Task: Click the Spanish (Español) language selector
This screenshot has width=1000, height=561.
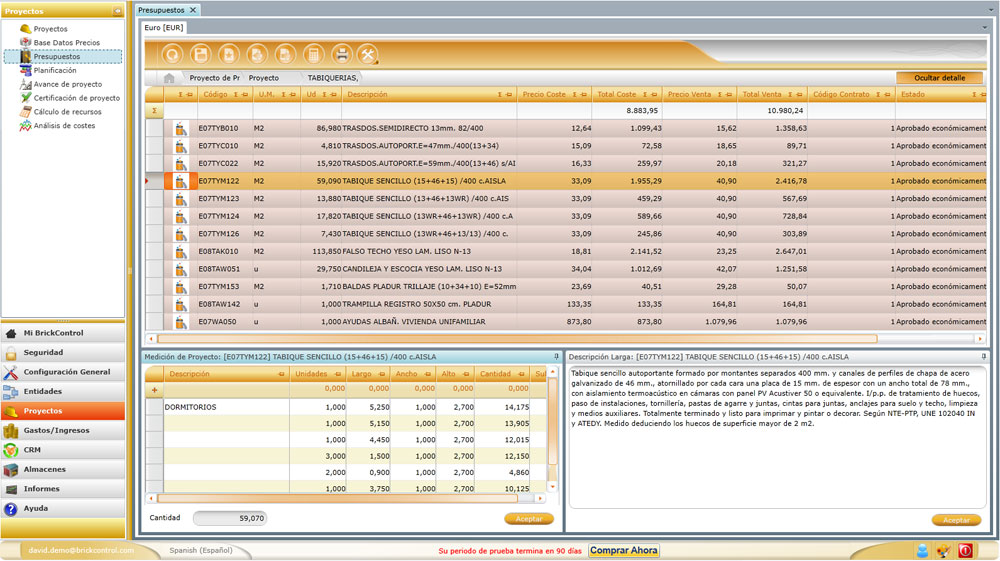Action: (201, 550)
